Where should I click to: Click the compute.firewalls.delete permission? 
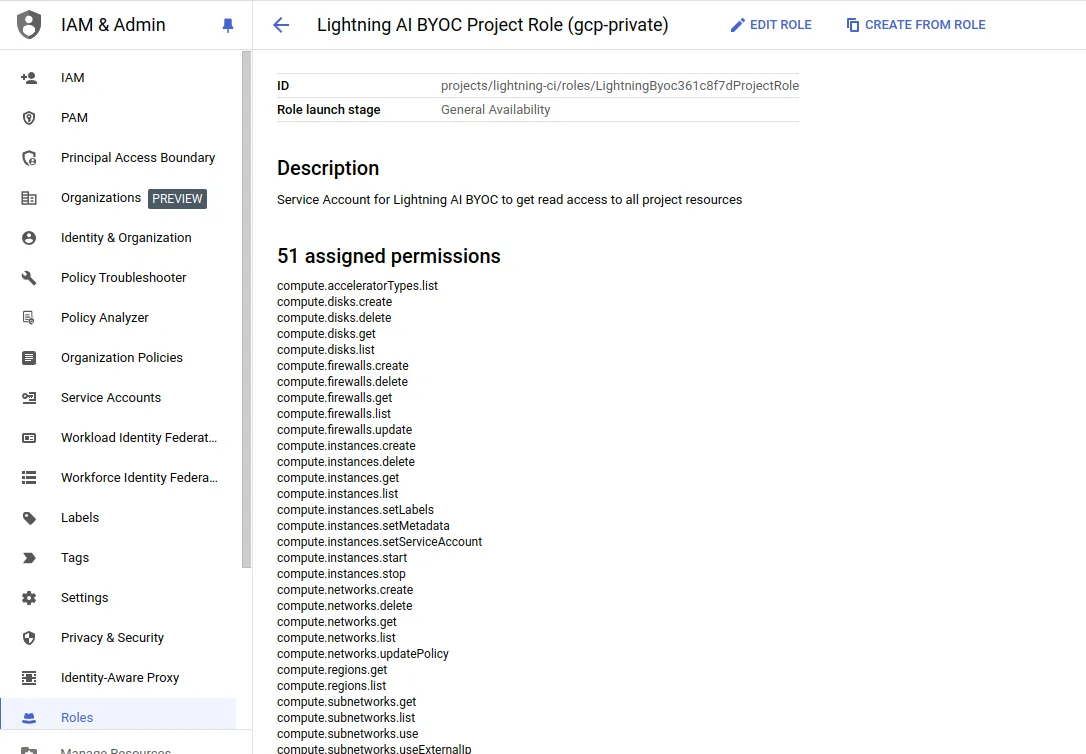(x=342, y=382)
